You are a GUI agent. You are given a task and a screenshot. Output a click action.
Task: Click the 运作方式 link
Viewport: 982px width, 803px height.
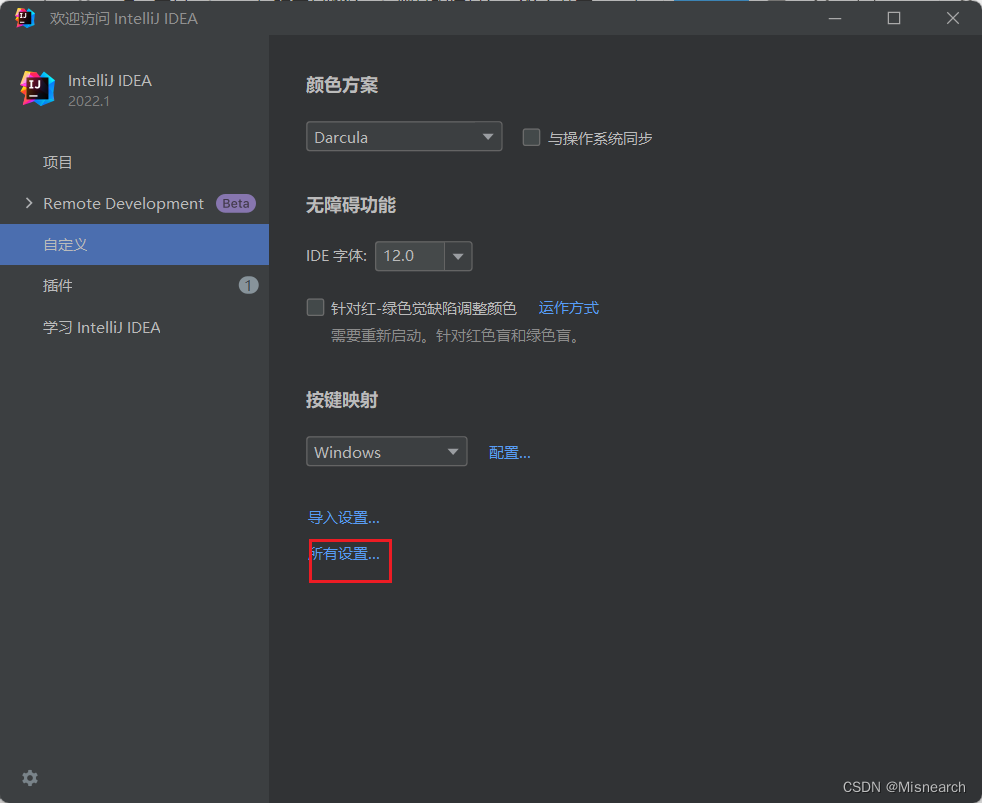coord(569,308)
